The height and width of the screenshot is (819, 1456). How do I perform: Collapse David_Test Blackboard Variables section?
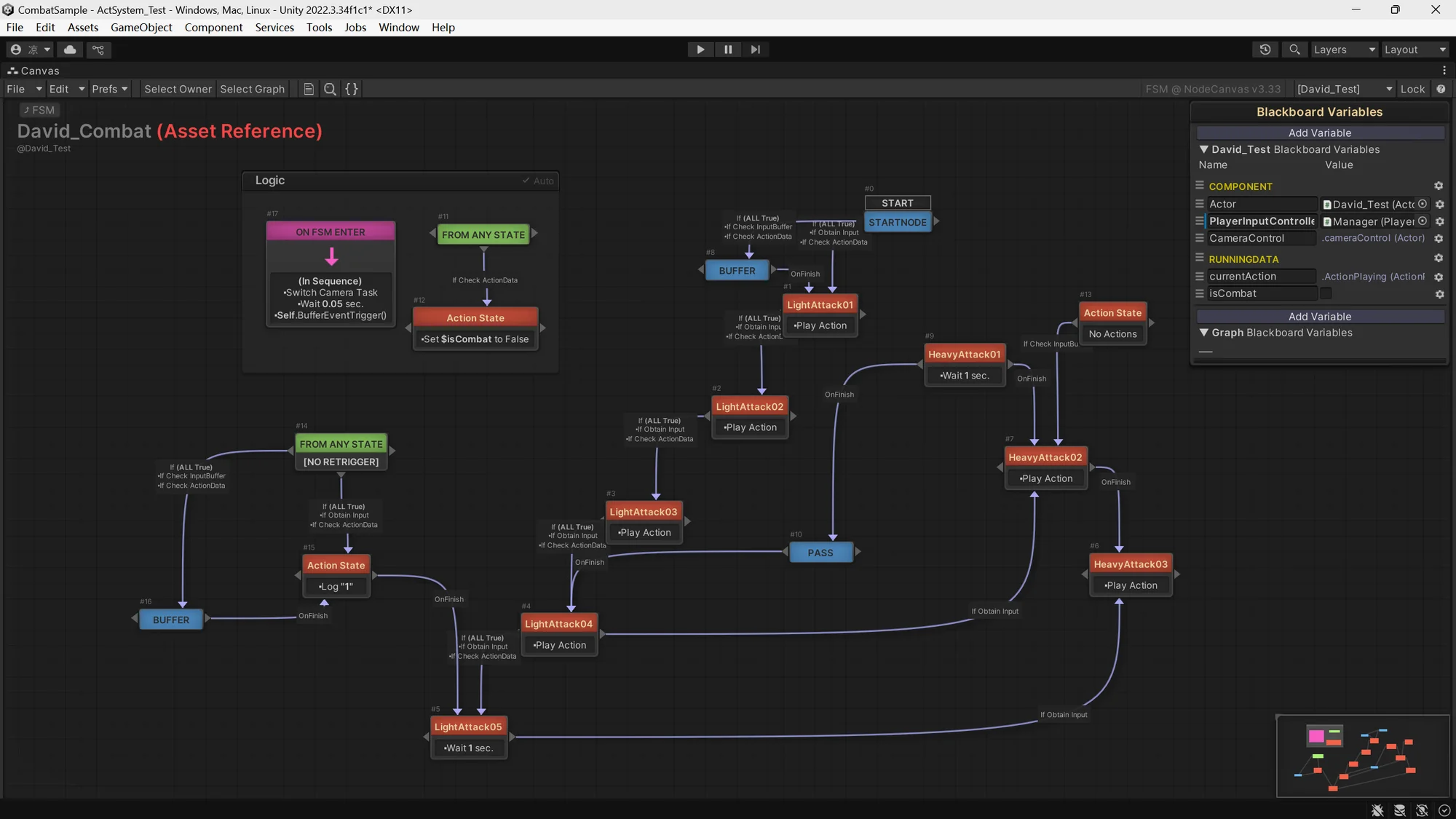tap(1204, 149)
